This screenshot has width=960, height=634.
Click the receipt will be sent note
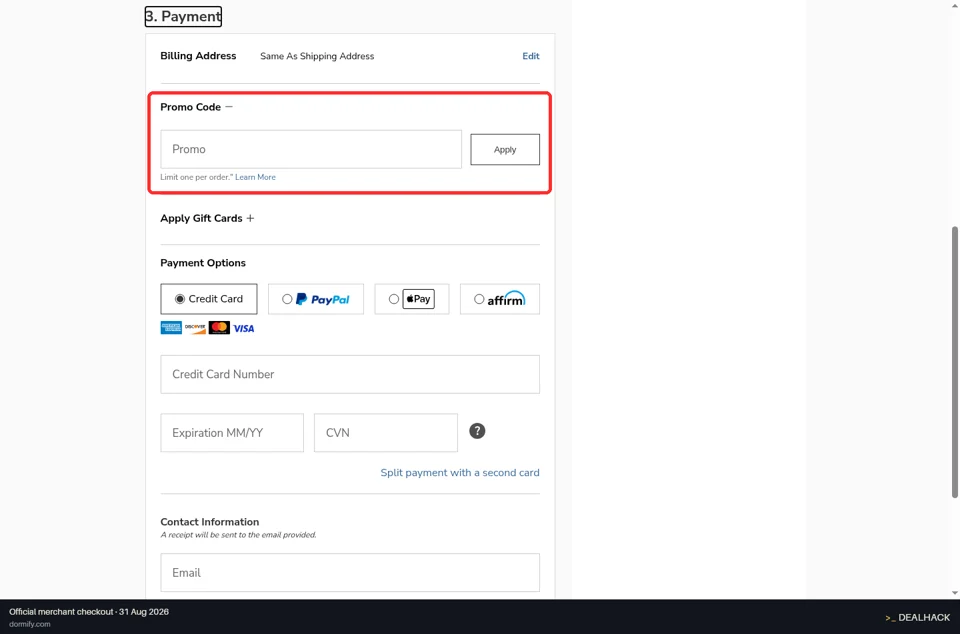pyautogui.click(x=238, y=534)
